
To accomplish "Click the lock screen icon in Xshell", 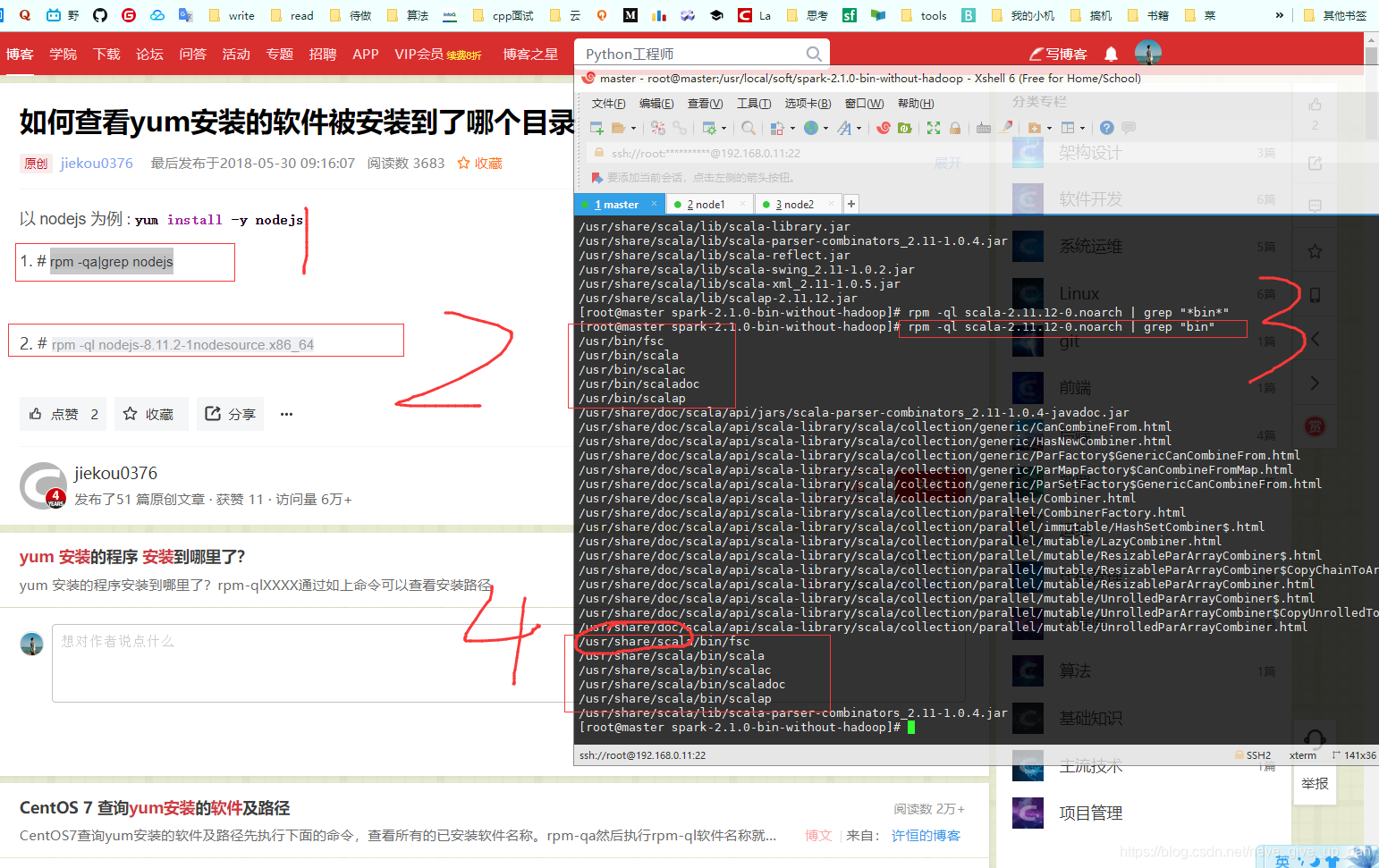I will [955, 128].
